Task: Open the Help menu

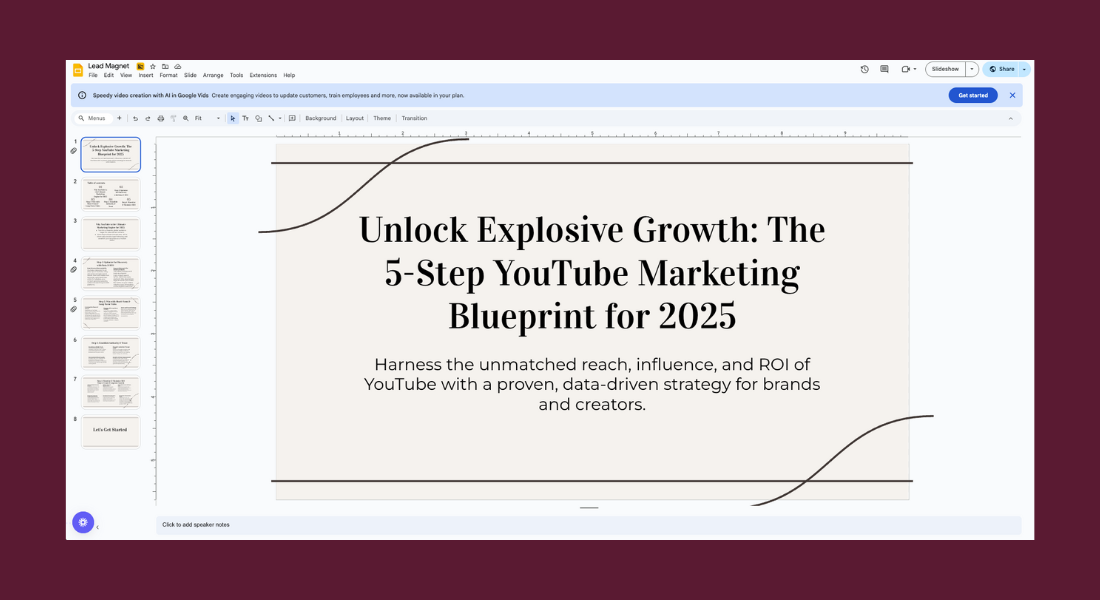Action: [289, 75]
